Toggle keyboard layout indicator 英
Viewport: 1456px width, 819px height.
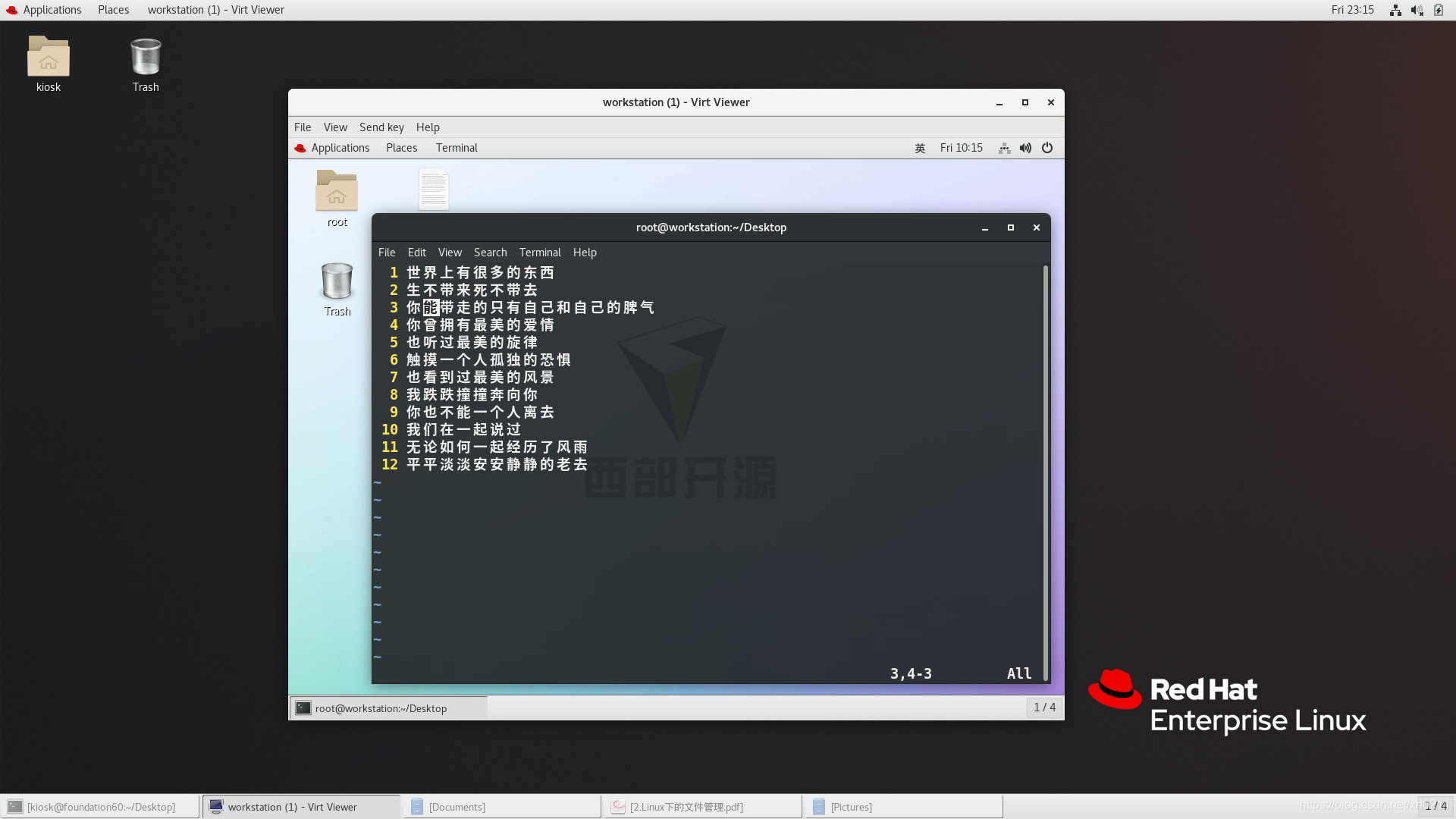pos(919,148)
